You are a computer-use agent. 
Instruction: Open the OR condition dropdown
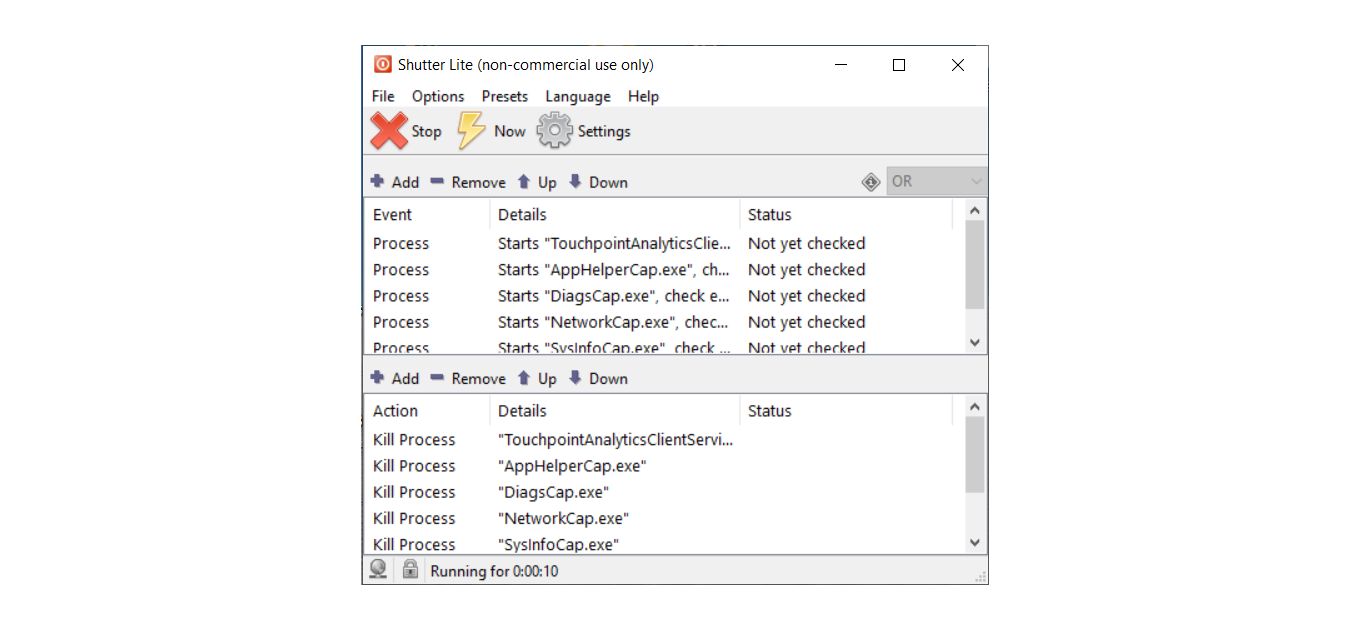(x=937, y=182)
